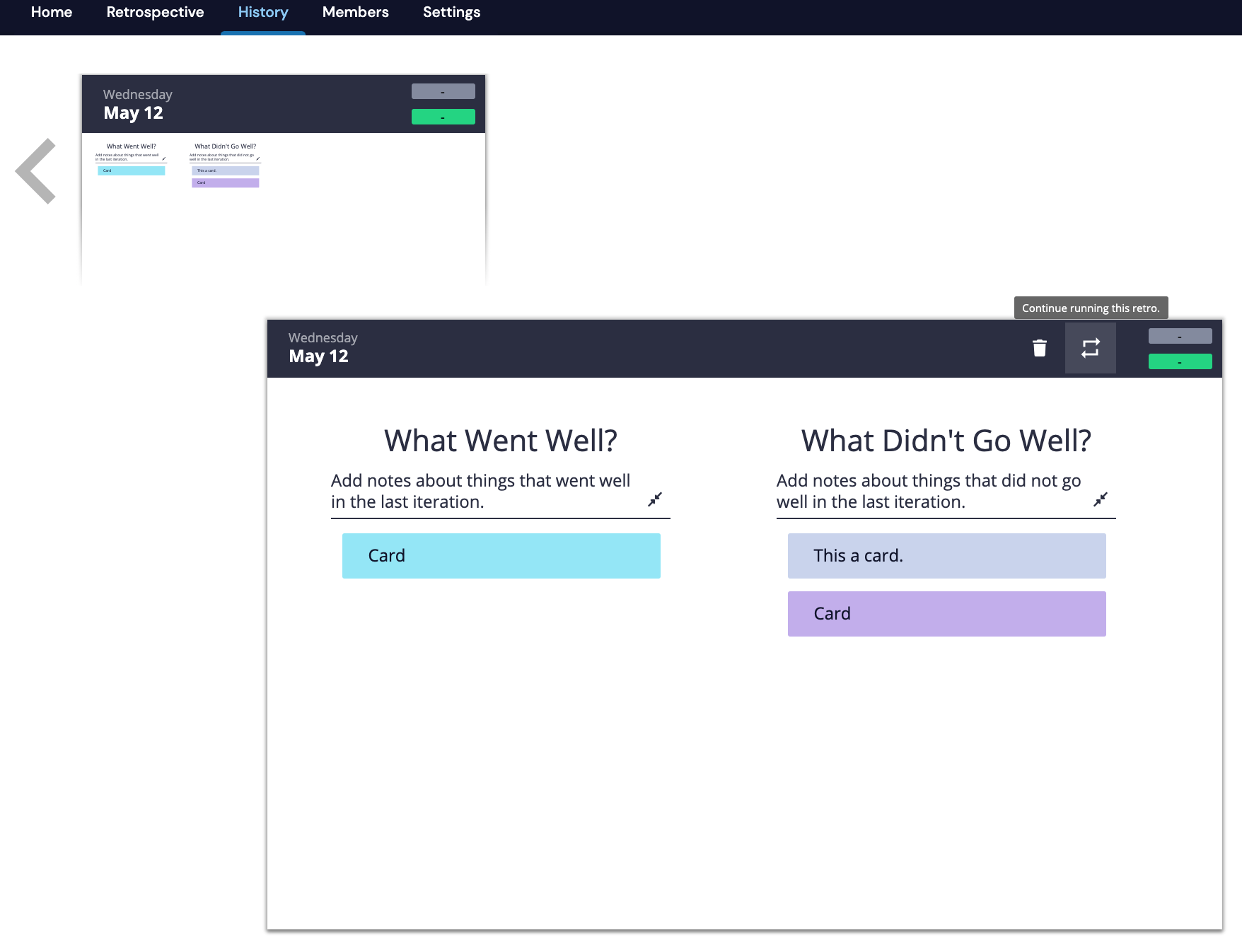Click the continue running retro repeat icon
This screenshot has width=1242, height=952.
coord(1090,348)
